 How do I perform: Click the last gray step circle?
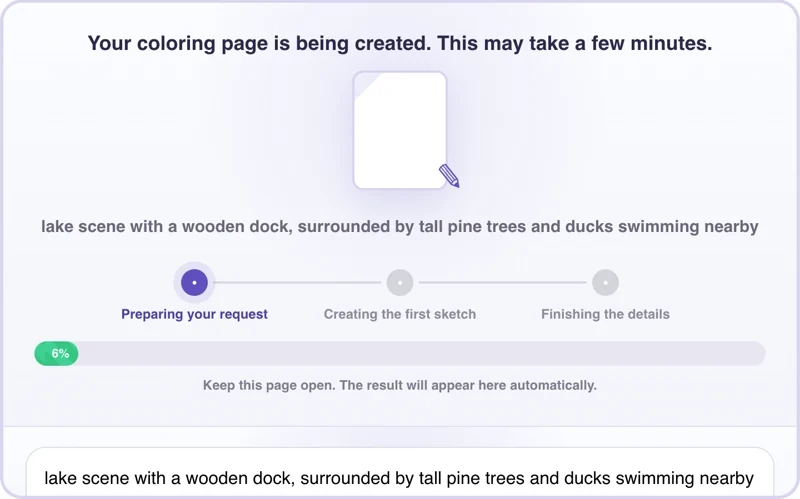pyautogui.click(x=605, y=283)
